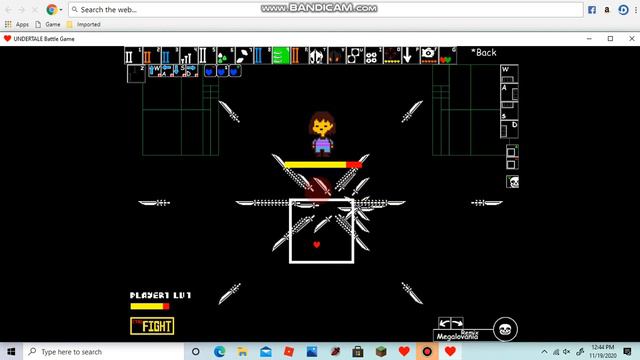Click the S platform direction box
The height and width of the screenshot is (360, 640).
pos(509,111)
